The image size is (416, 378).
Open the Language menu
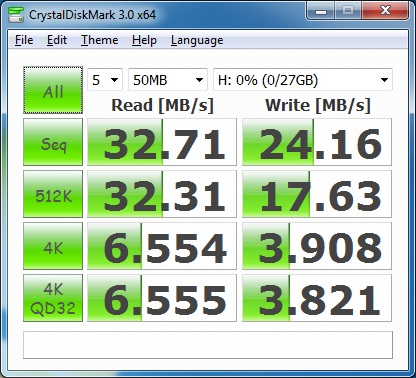tap(197, 40)
